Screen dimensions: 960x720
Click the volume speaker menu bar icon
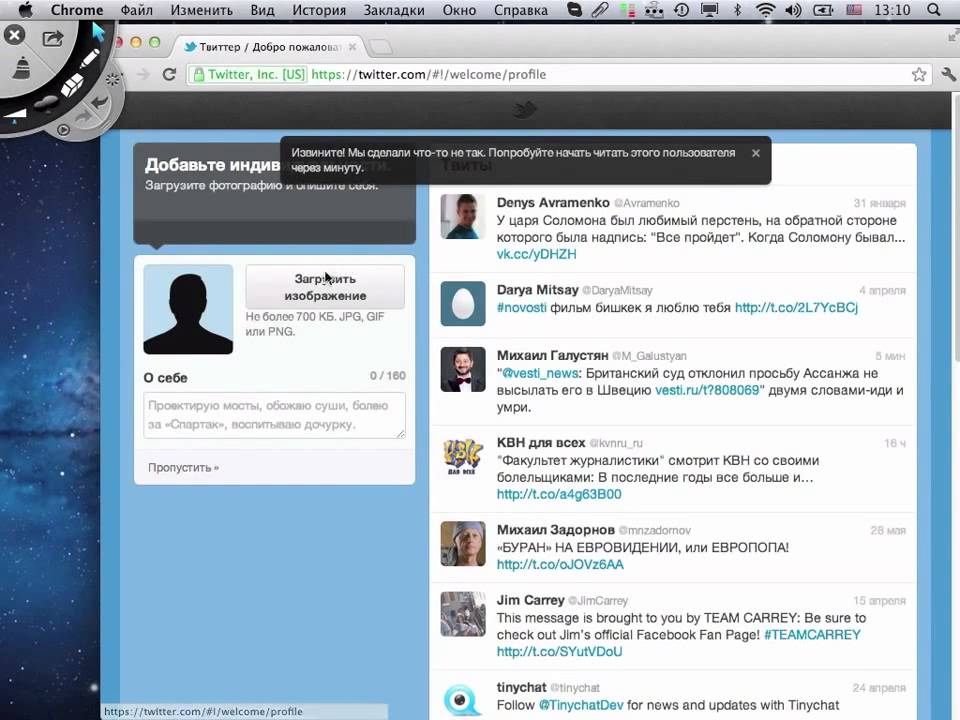(793, 10)
